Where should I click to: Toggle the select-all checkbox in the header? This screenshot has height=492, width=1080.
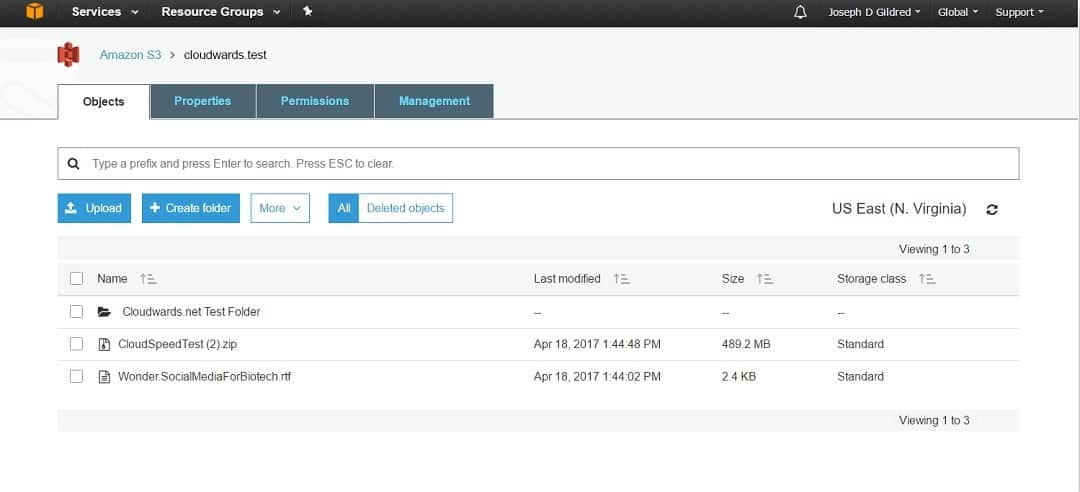tap(76, 278)
